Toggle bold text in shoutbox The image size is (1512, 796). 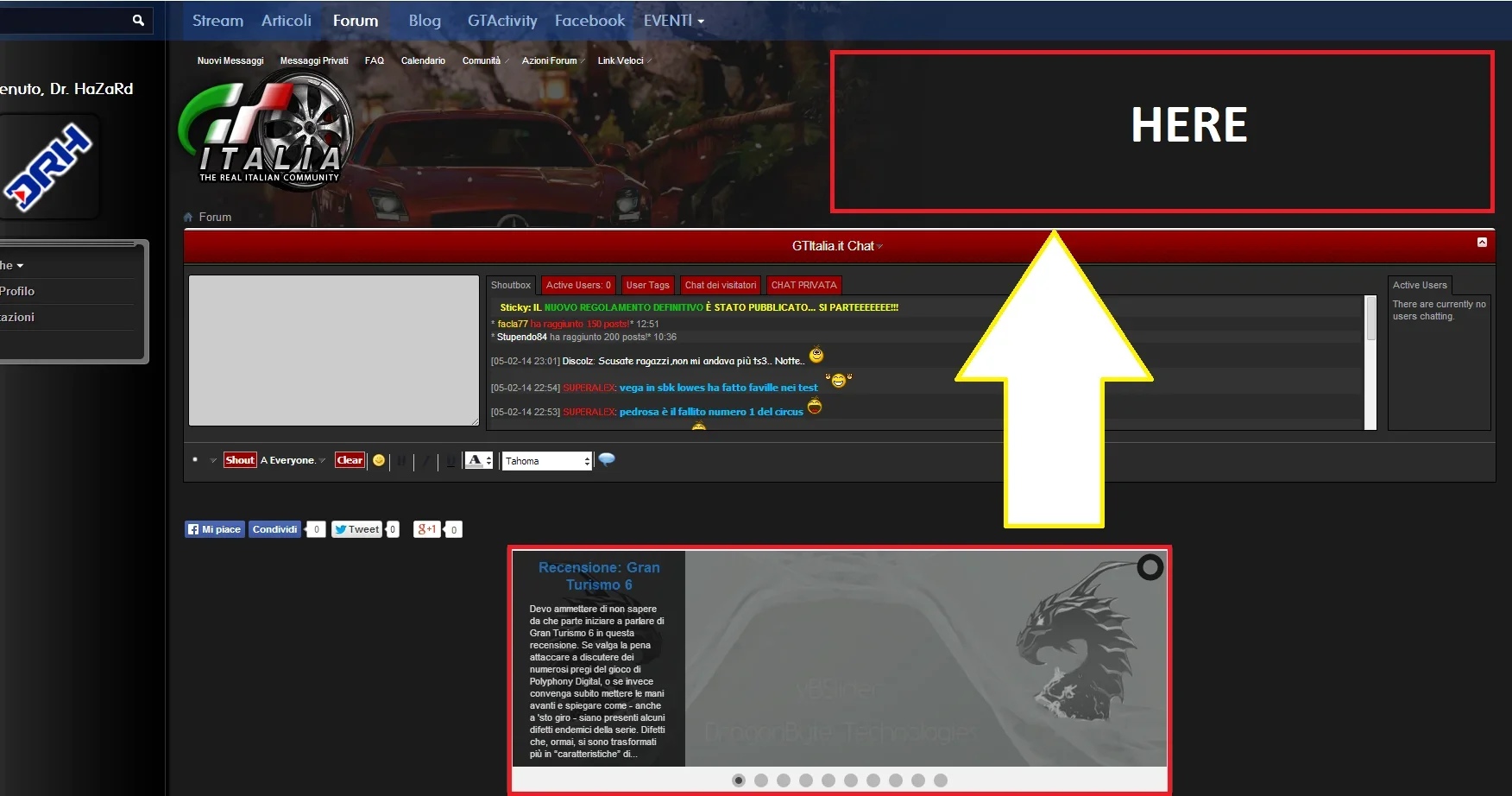(401, 461)
